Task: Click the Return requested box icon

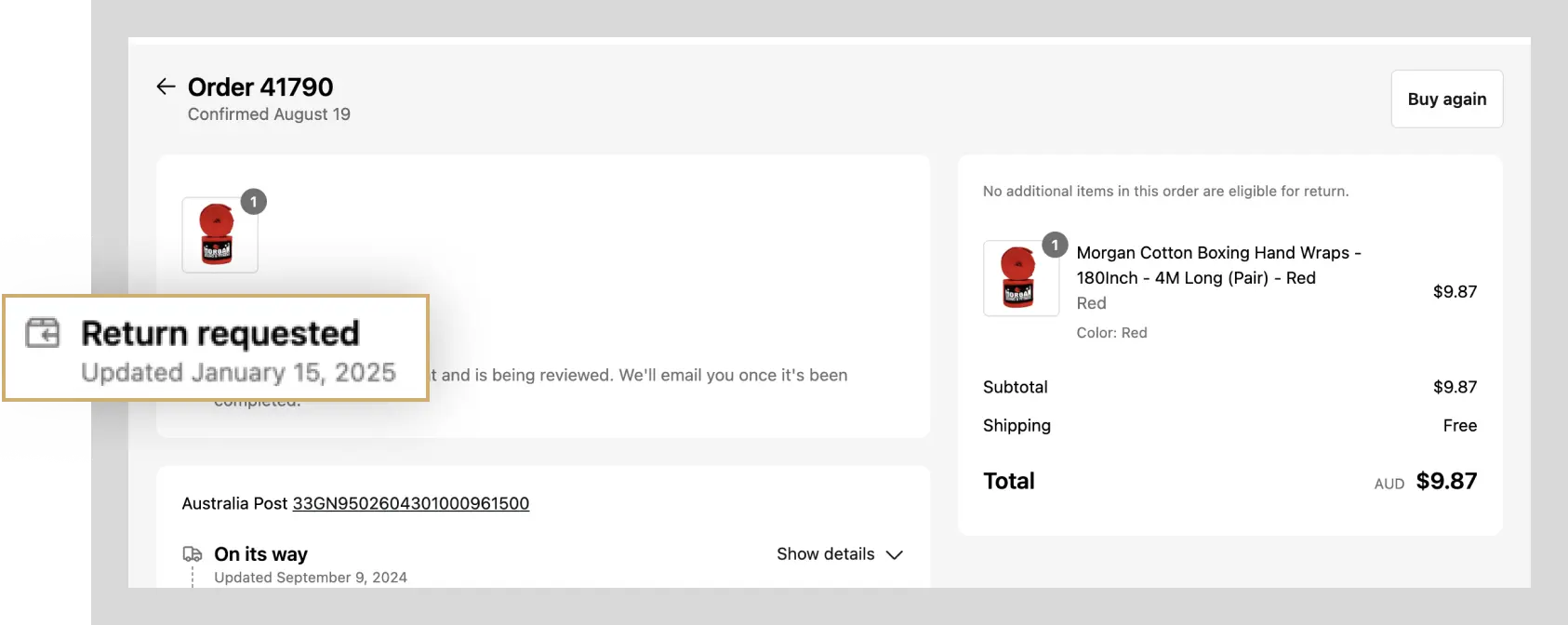Action: [43, 332]
